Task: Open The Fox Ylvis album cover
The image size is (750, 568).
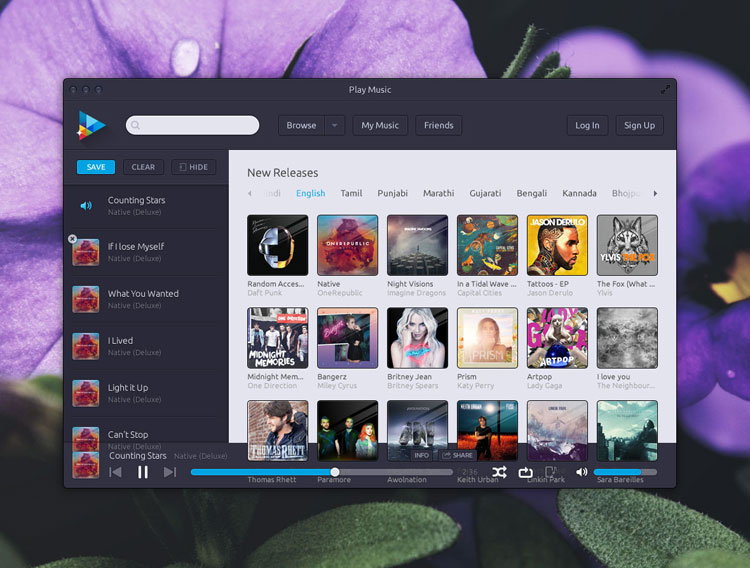Action: click(x=627, y=245)
